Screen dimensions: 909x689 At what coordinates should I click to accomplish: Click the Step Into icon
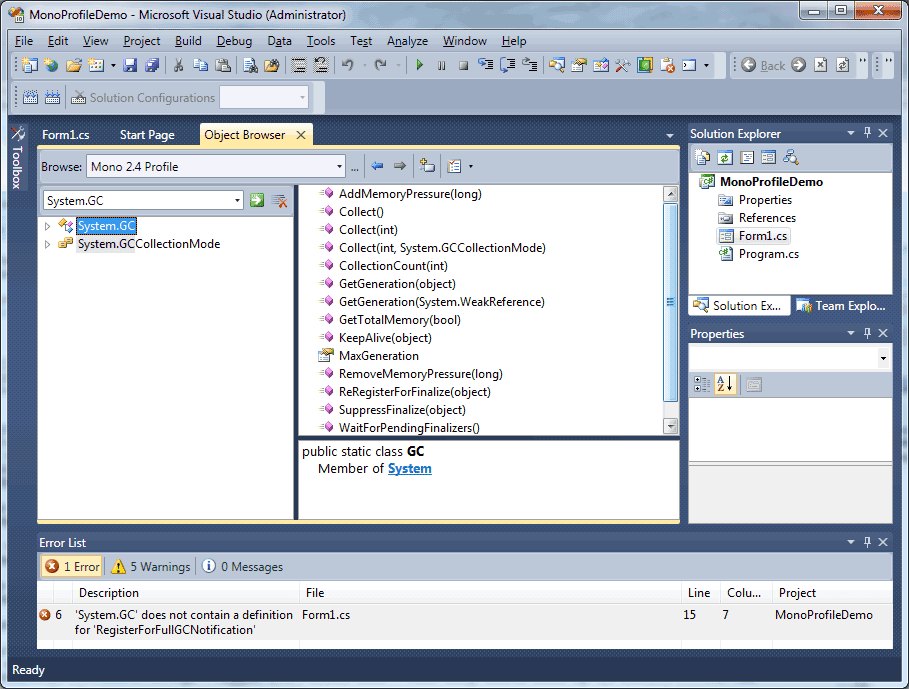(x=485, y=65)
